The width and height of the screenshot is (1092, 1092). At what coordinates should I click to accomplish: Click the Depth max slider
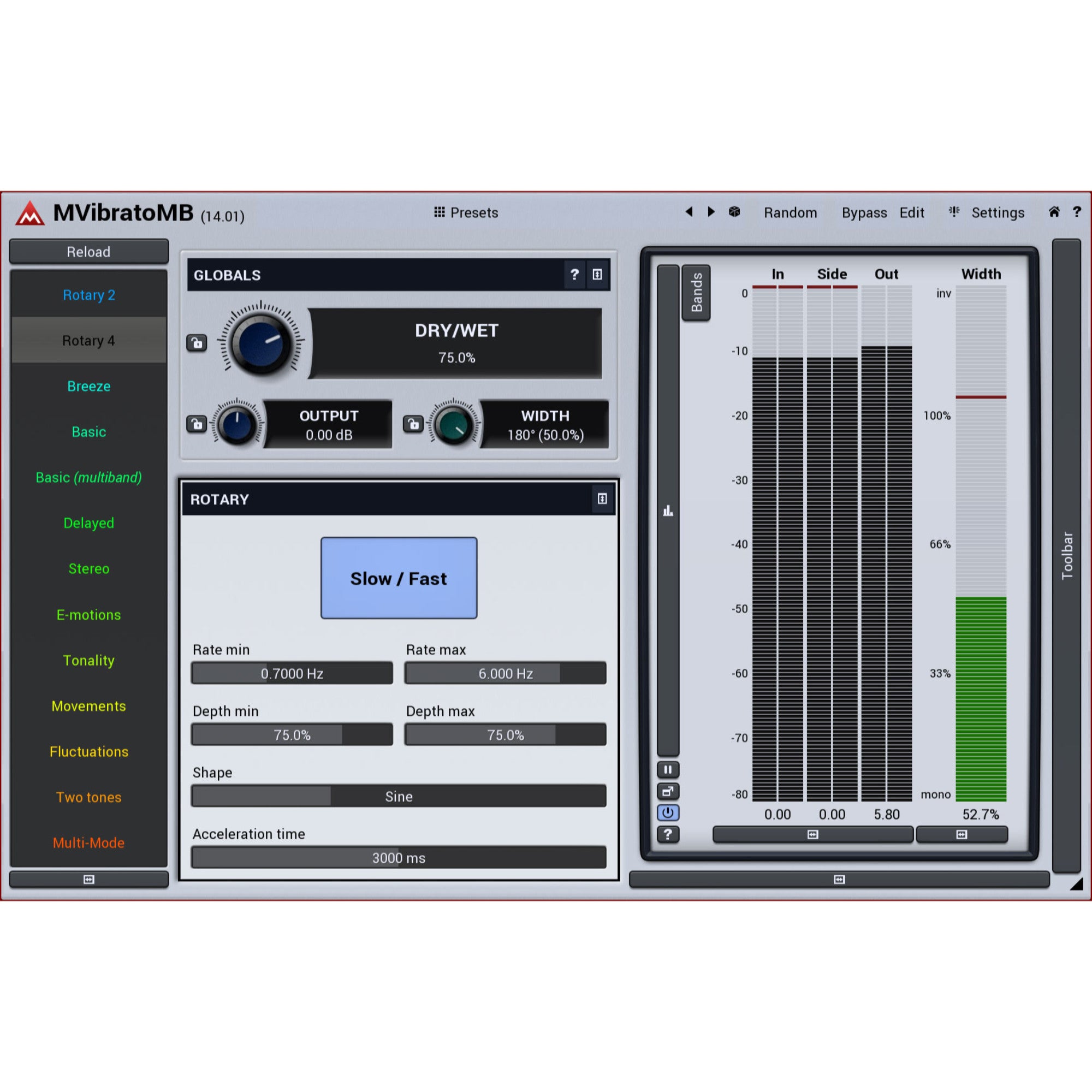click(x=505, y=735)
